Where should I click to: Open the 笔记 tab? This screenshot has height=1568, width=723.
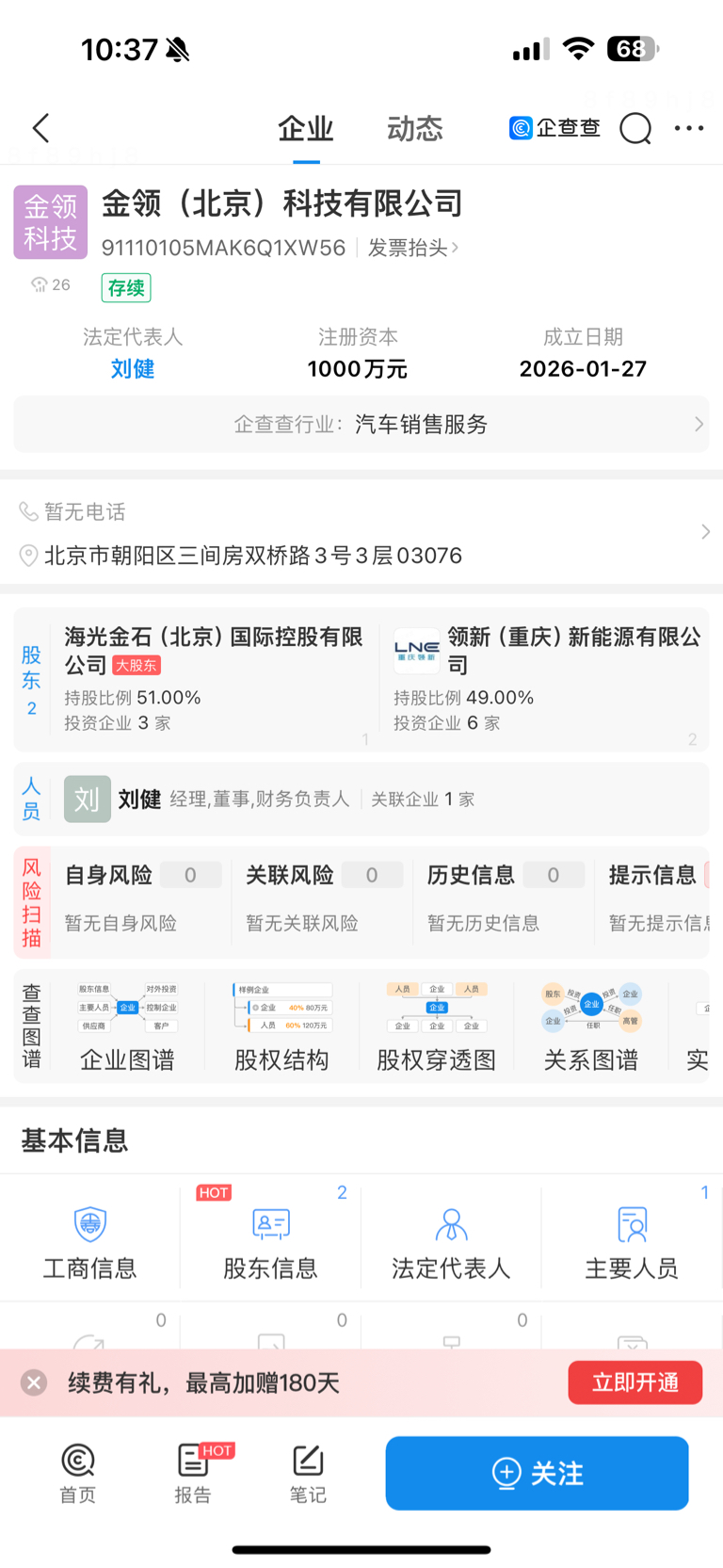(x=308, y=1474)
